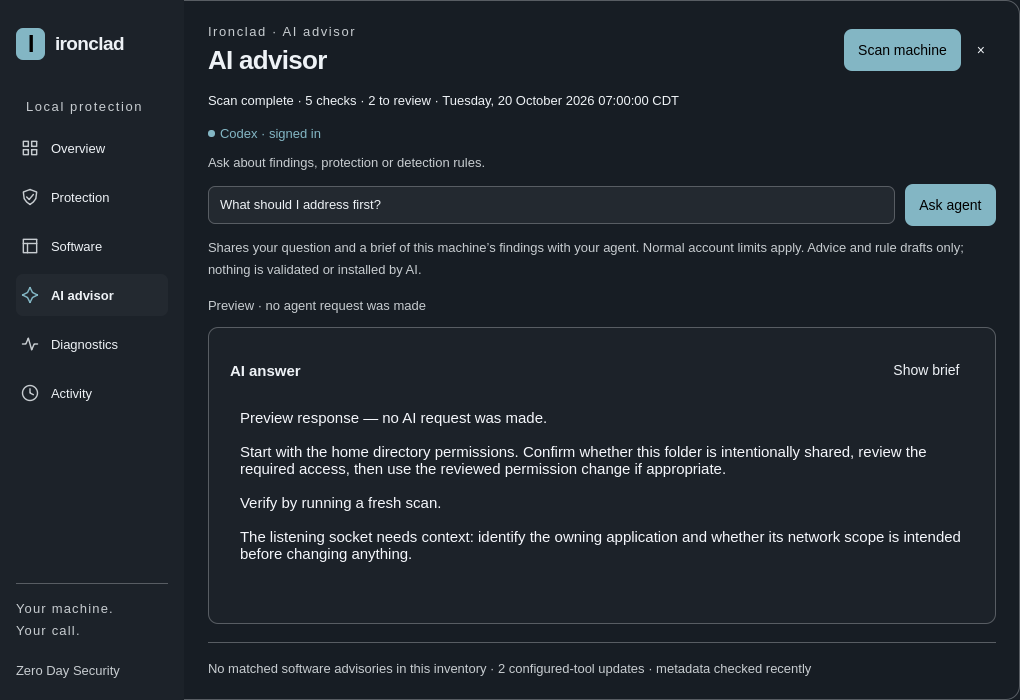
Task: Click the Codex signed in status
Action: [270, 133]
